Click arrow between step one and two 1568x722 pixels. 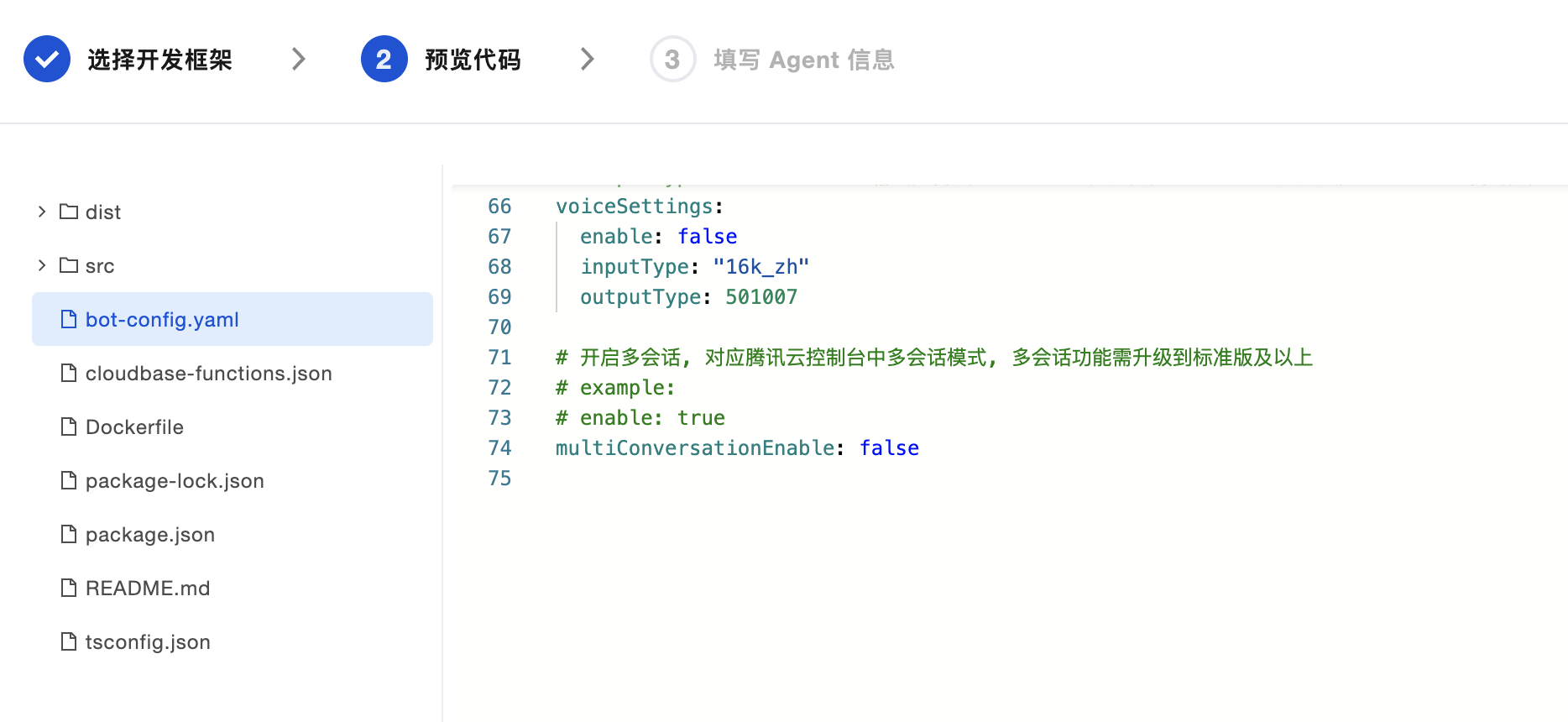[x=298, y=59]
